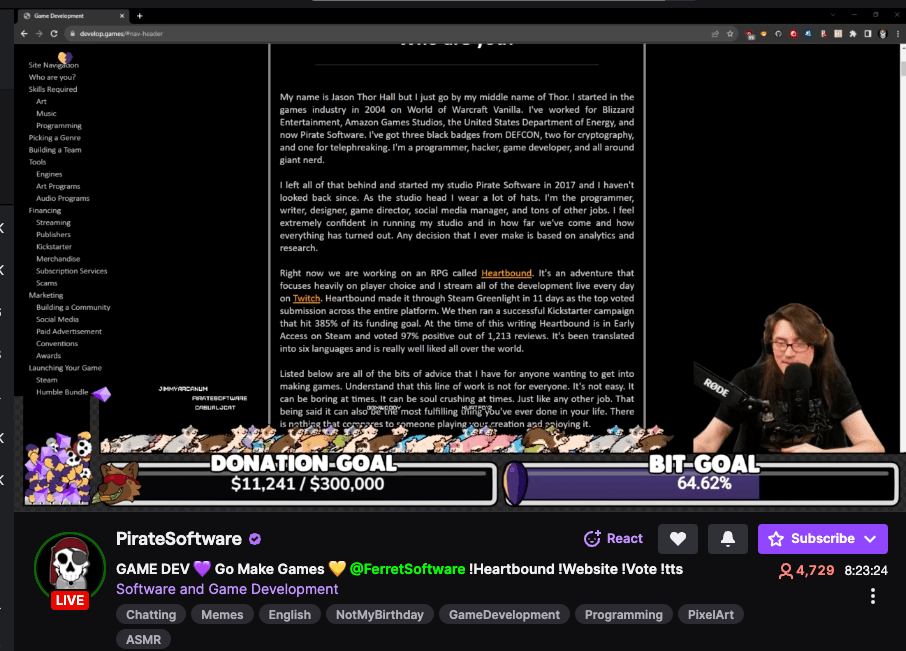Open the Twitch hyperlink in the article
This screenshot has width=906, height=651.
point(306,299)
